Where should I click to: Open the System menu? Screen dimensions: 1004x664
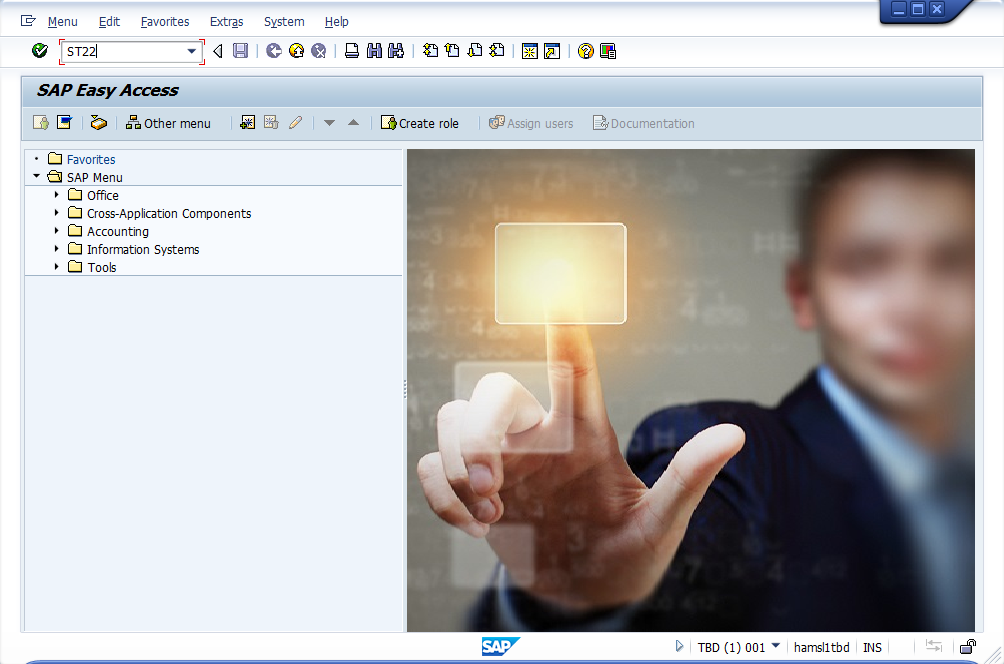(284, 21)
